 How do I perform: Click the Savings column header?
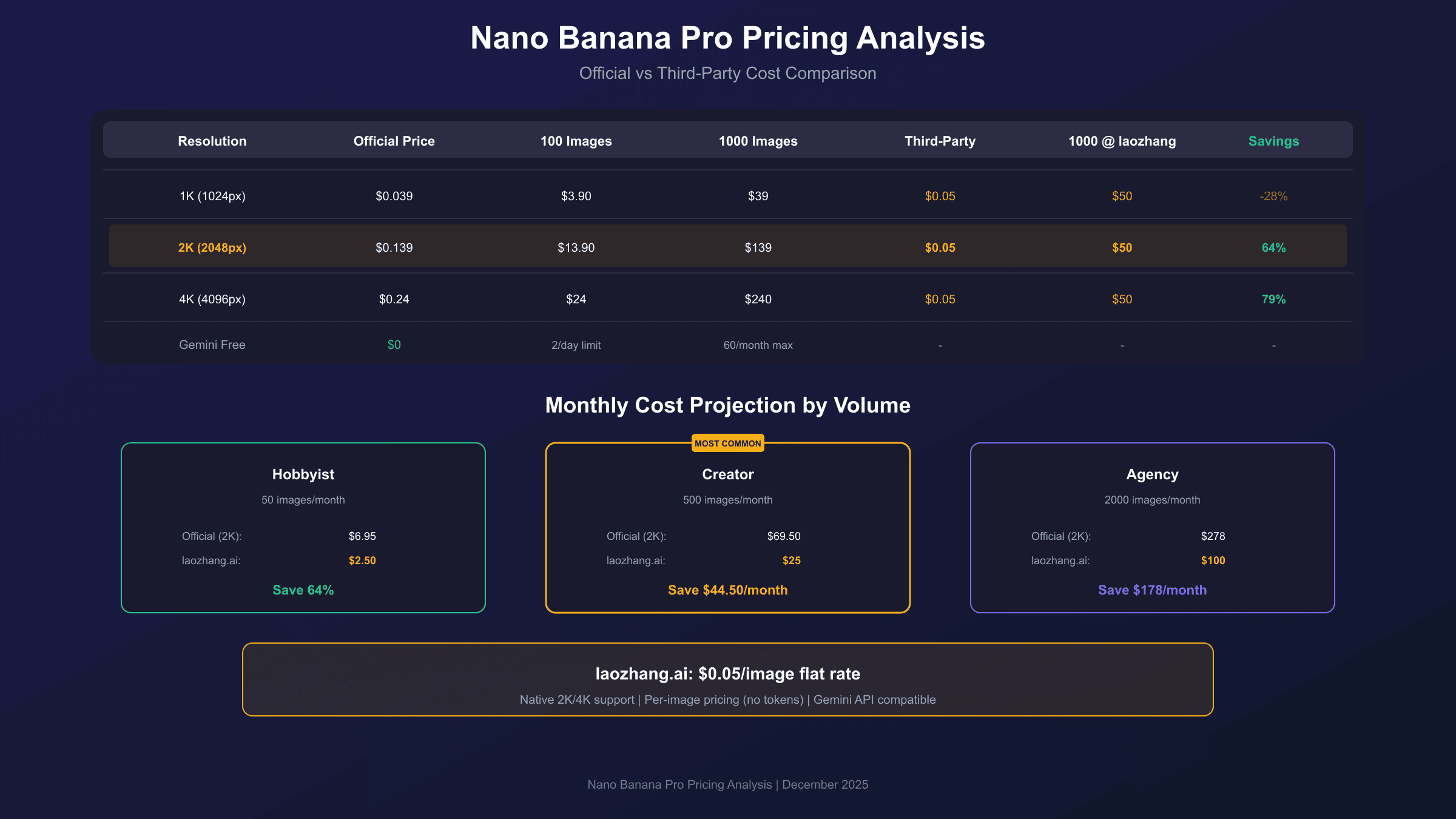1273,141
